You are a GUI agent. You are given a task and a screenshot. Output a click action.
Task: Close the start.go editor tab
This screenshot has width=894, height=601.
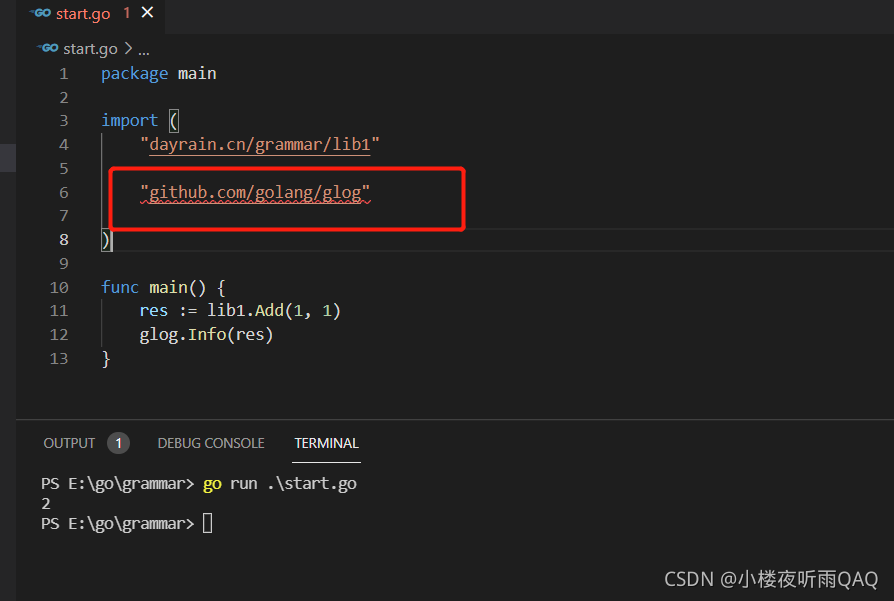click(x=148, y=13)
